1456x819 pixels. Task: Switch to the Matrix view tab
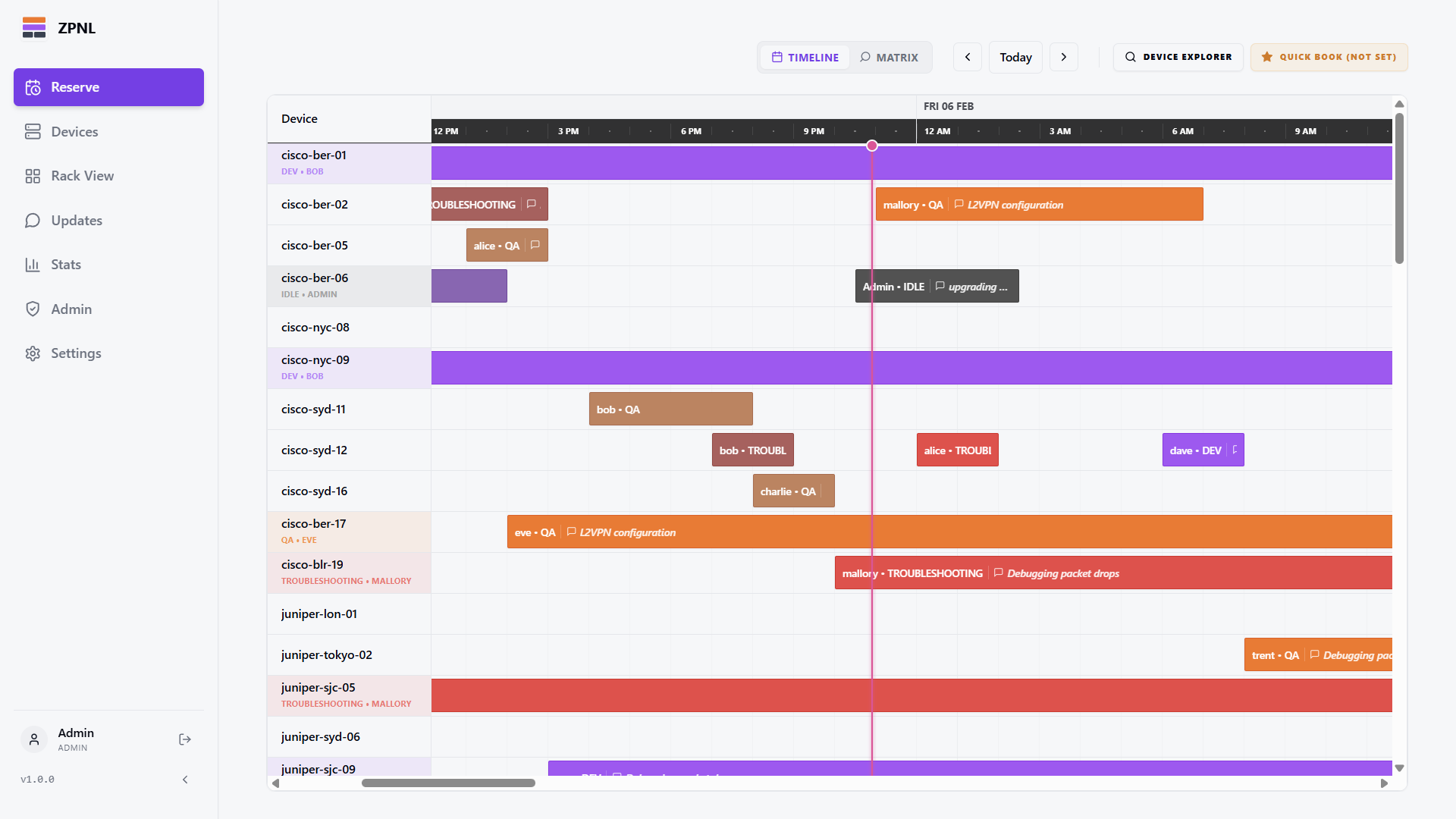(x=889, y=57)
